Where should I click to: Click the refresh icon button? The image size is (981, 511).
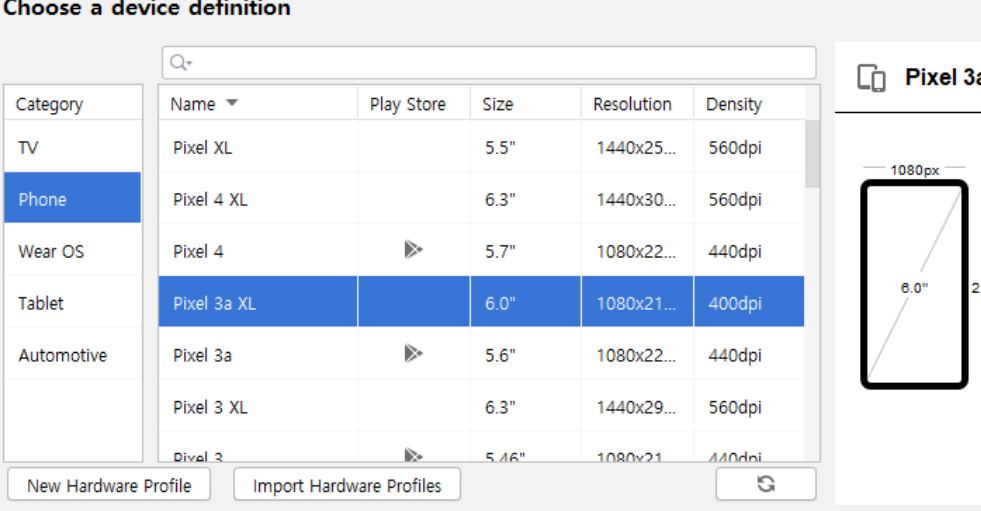766,483
